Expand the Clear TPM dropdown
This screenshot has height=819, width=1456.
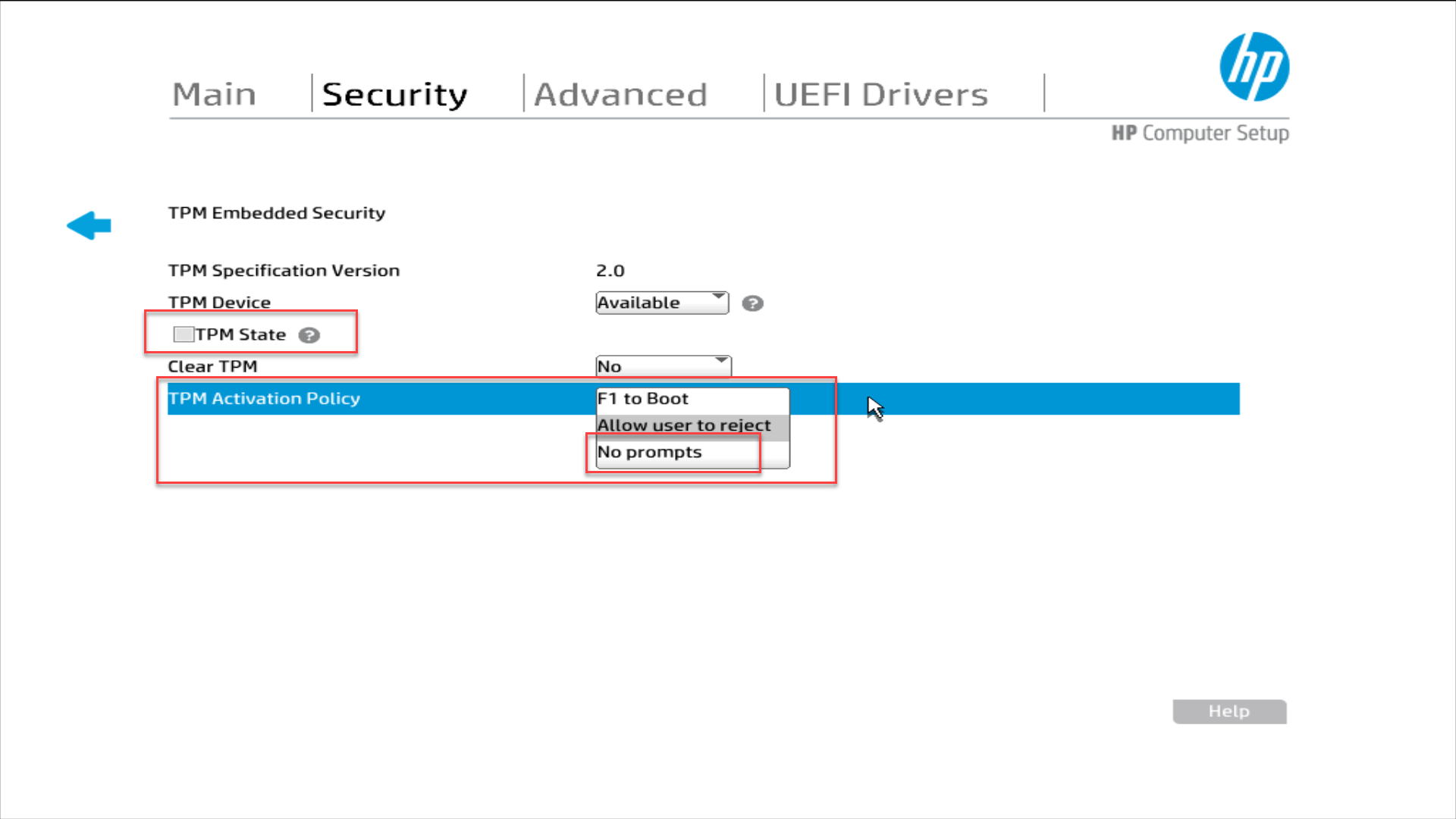664,366
